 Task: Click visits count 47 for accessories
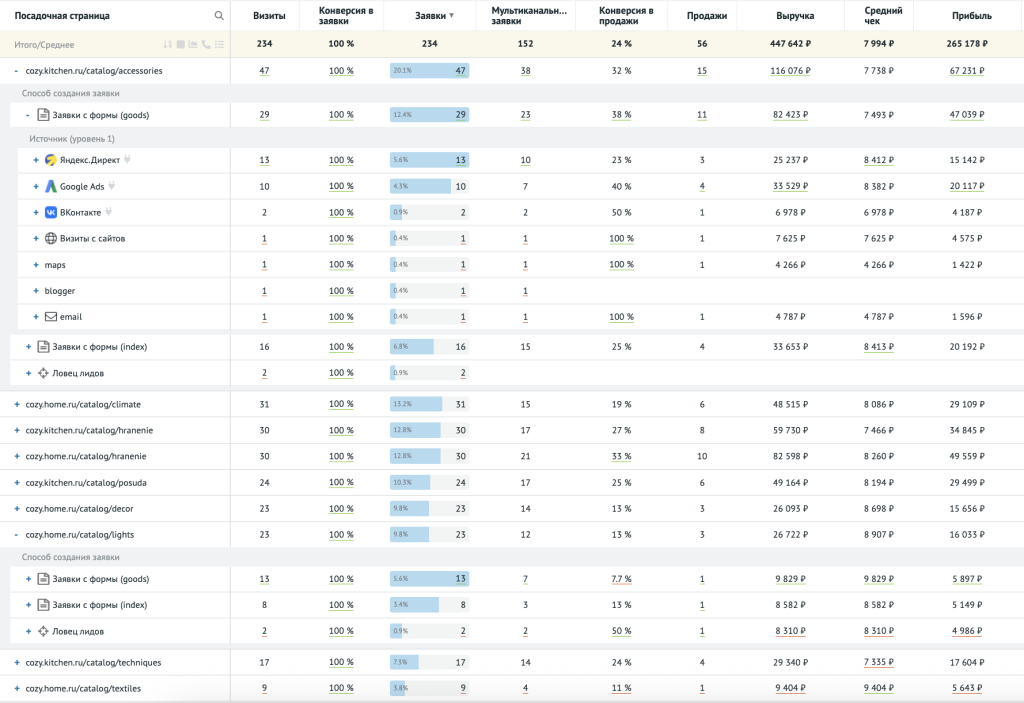(x=264, y=71)
